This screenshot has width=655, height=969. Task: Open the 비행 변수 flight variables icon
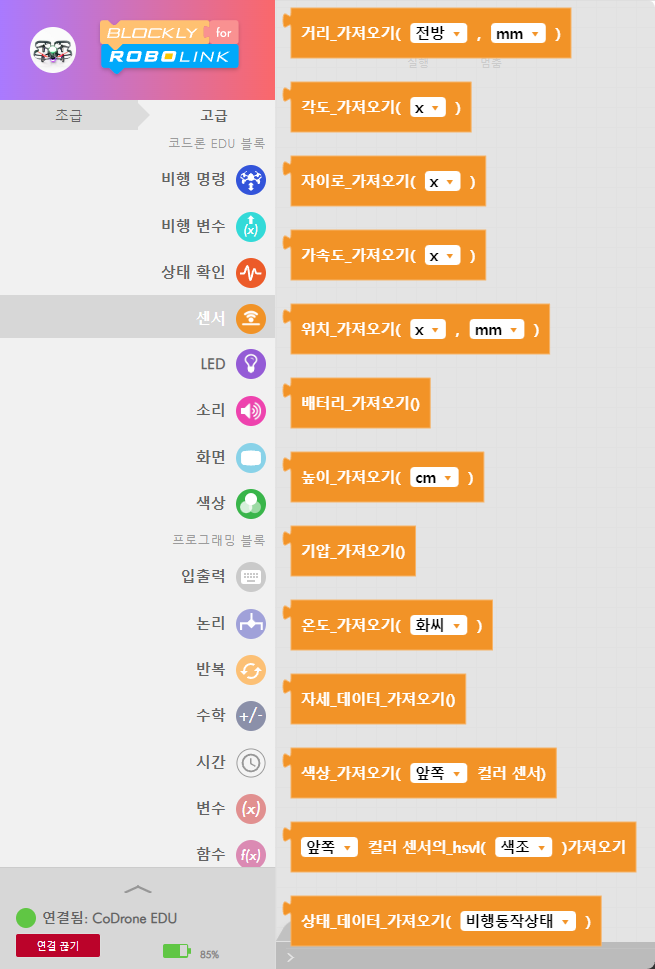[250, 226]
